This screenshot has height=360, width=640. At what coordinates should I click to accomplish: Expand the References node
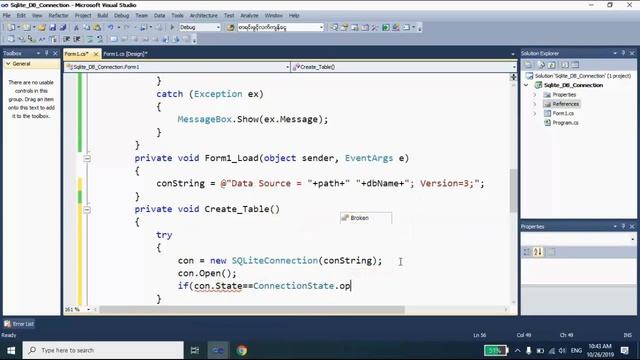pos(535,104)
